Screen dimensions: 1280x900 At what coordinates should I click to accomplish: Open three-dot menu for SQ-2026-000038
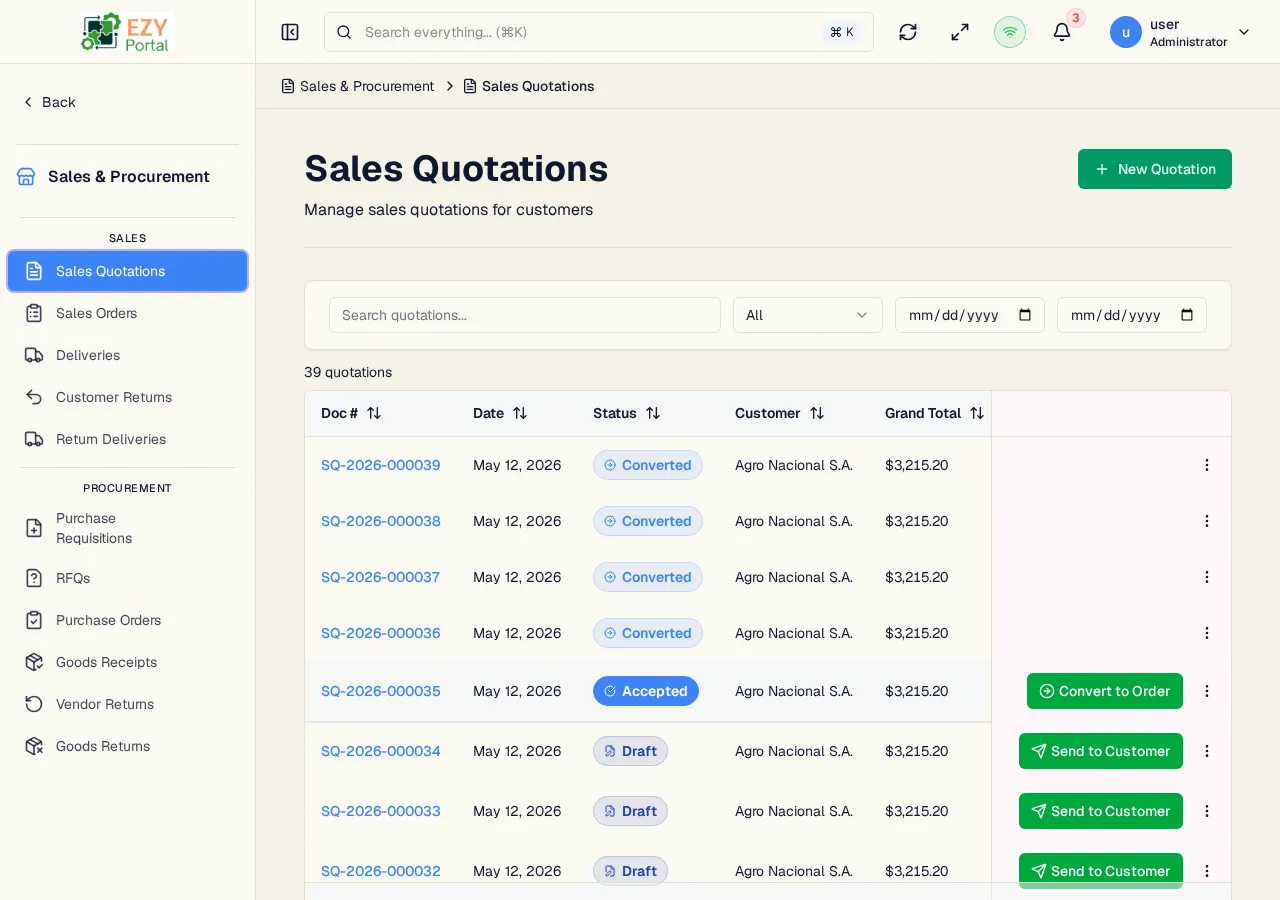[1207, 521]
